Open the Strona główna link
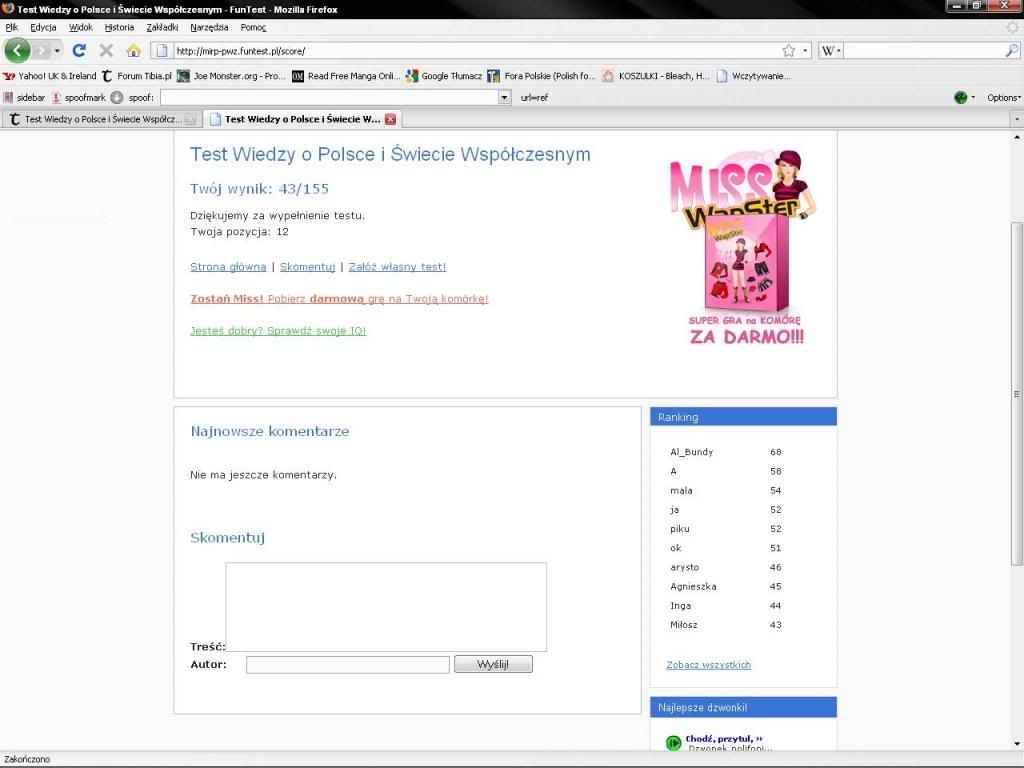 [x=228, y=266]
